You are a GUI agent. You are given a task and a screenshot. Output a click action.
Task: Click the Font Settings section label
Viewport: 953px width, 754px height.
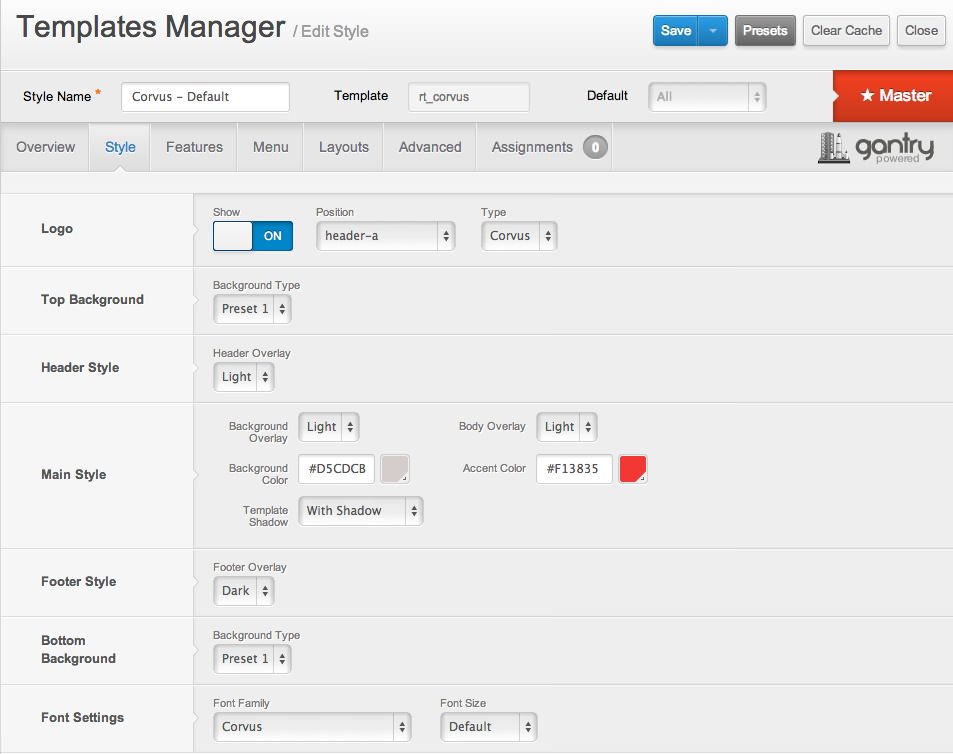tap(83, 718)
